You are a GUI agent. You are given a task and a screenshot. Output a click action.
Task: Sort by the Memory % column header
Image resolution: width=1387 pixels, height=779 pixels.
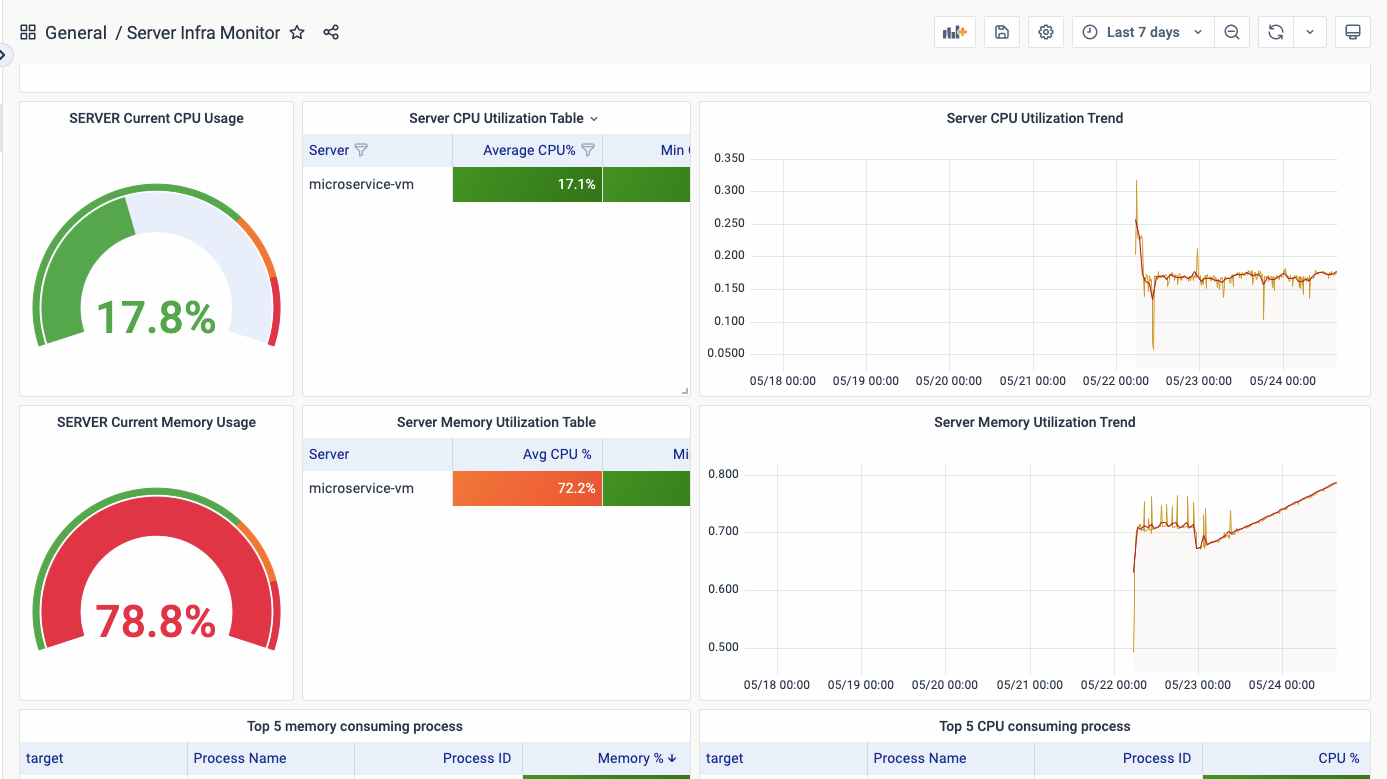click(x=630, y=758)
